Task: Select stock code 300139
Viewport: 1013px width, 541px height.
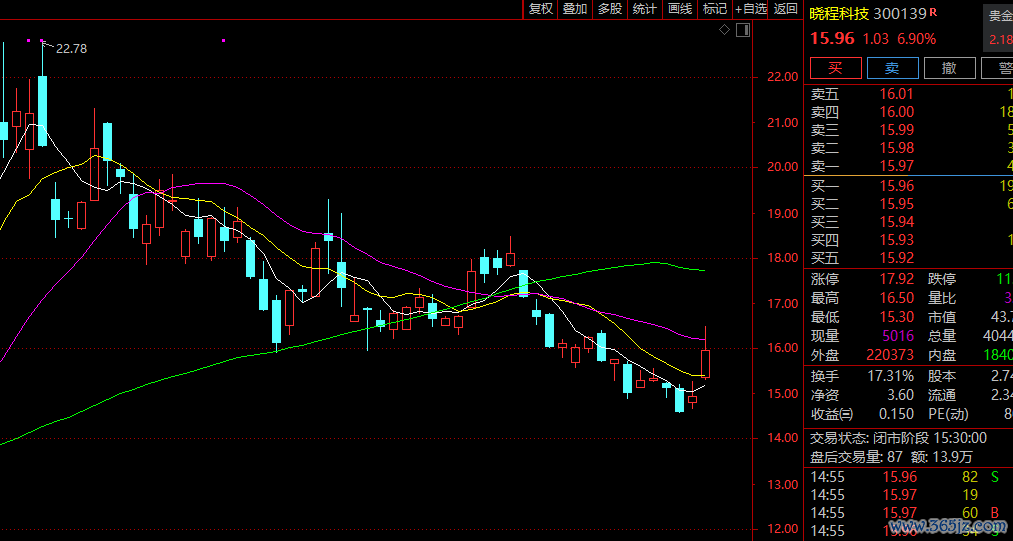Action: point(901,14)
